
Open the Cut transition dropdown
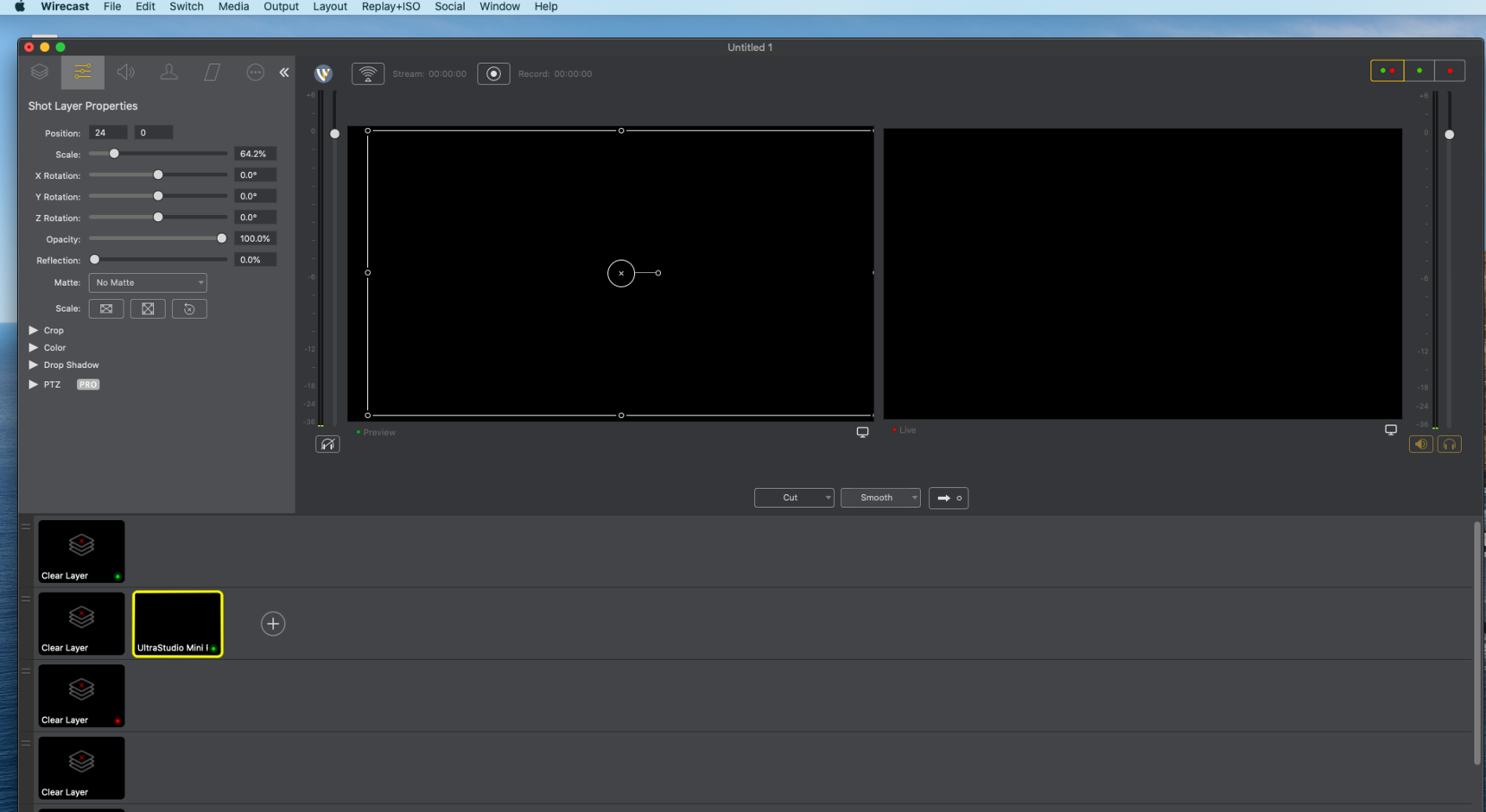[x=794, y=498]
